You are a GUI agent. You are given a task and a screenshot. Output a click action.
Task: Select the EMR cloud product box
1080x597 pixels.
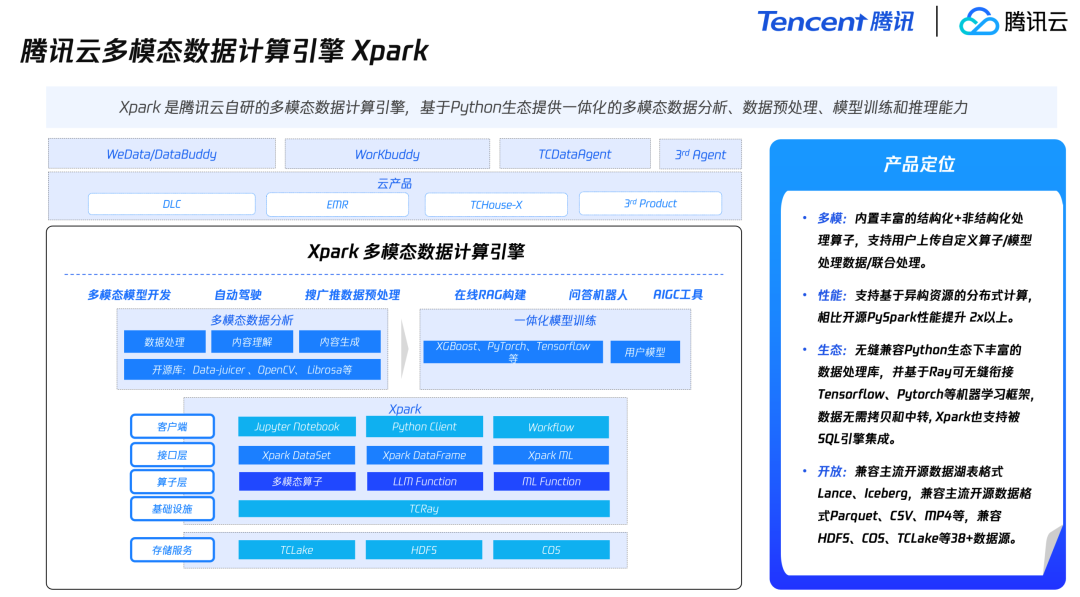pyautogui.click(x=338, y=204)
